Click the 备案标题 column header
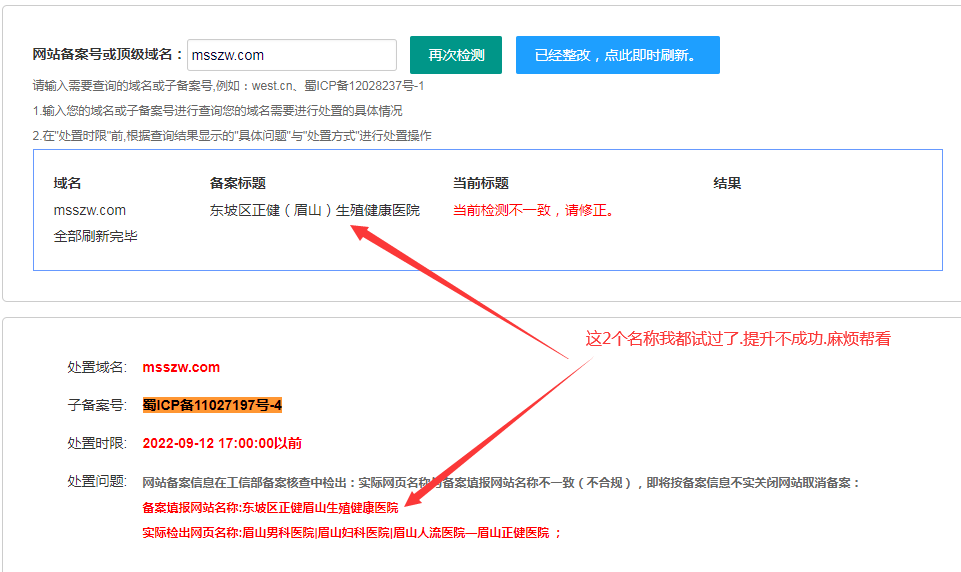Screen dimensions: 961x572 (x=237, y=184)
